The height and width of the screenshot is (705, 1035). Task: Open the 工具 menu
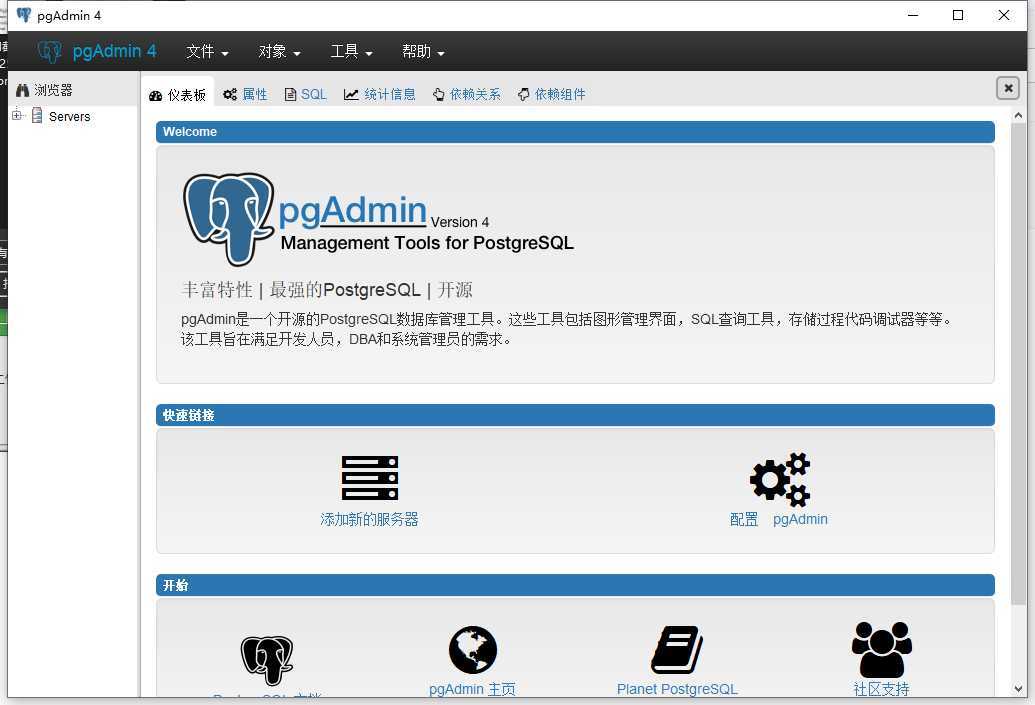[x=351, y=51]
